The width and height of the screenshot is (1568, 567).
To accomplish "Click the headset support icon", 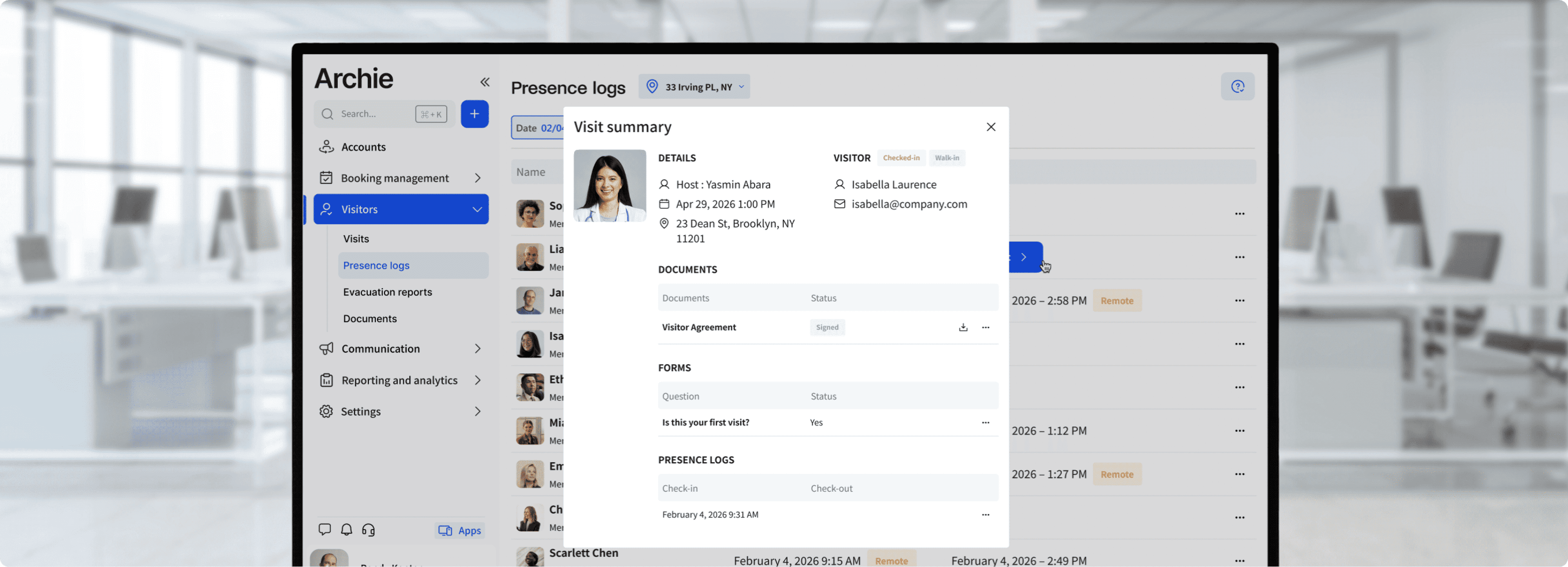I will (368, 529).
